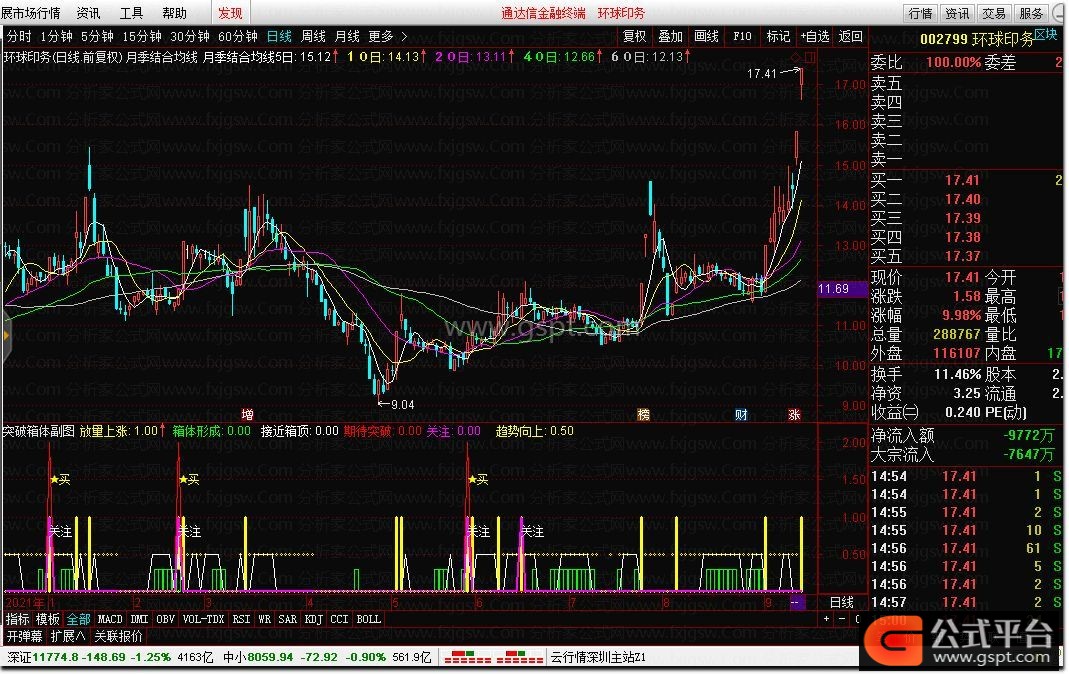Open the 资讯 menu in menu bar
The height and width of the screenshot is (674, 1069).
coord(88,13)
